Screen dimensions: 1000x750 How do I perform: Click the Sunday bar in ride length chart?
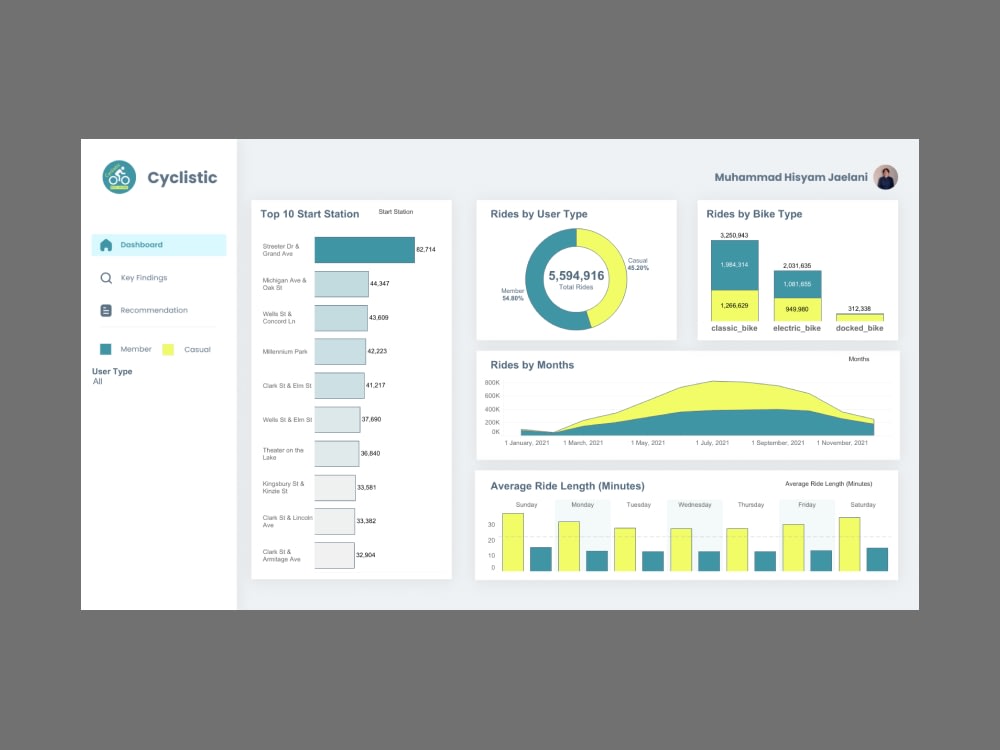pyautogui.click(x=513, y=540)
